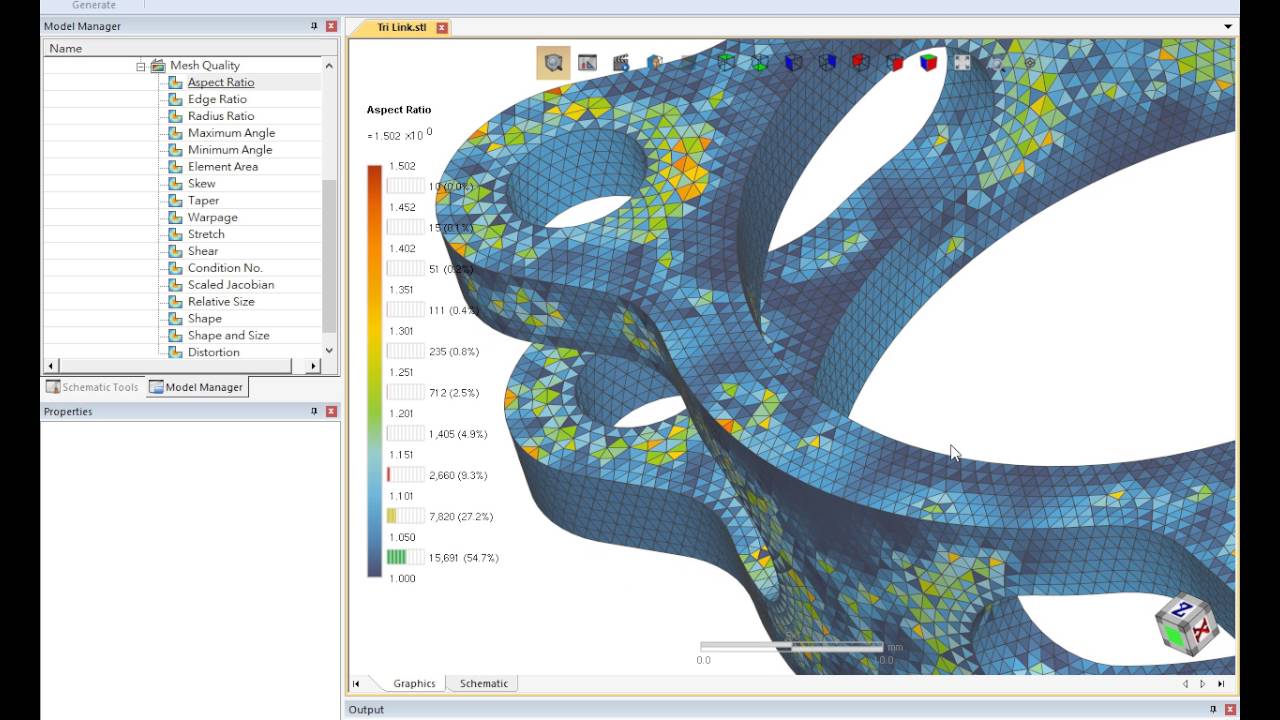The width and height of the screenshot is (1280, 720).
Task: Switch to the Schematic Tools tab
Action: (92, 387)
